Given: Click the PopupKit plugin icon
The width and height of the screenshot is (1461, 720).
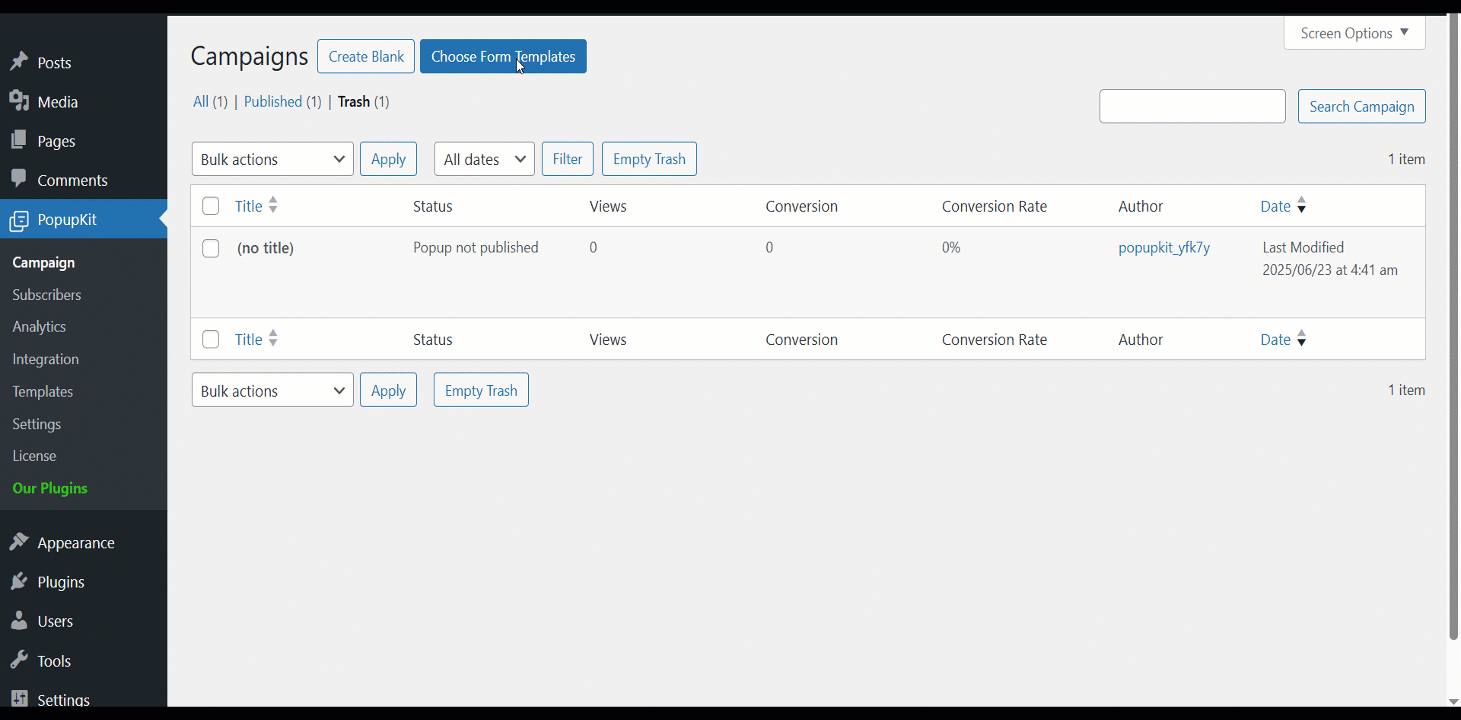Looking at the screenshot, I should [19, 219].
